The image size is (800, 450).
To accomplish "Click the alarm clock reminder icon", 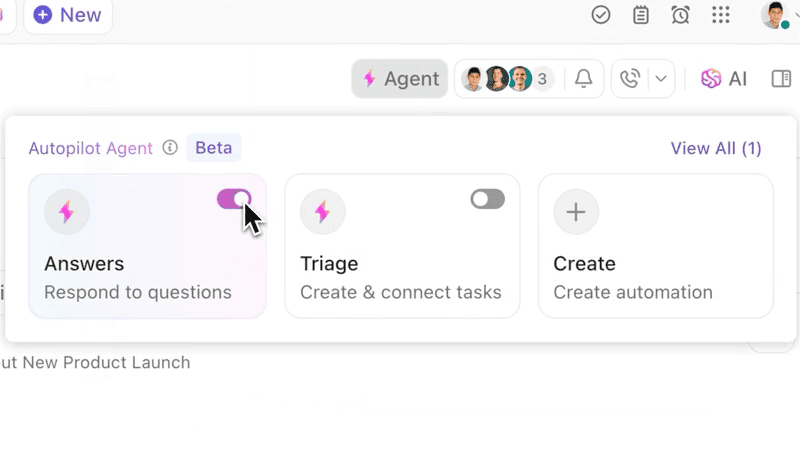I will pyautogui.click(x=681, y=15).
